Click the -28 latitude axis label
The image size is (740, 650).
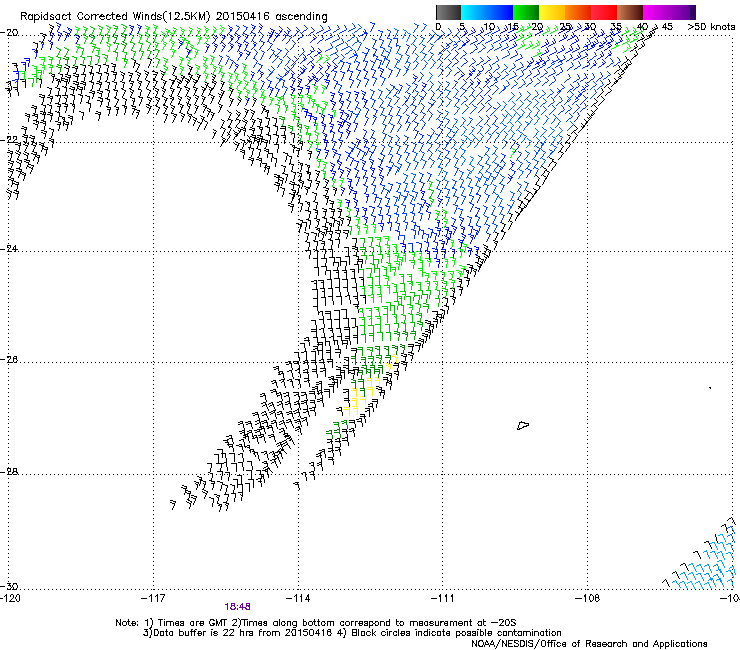9,471
